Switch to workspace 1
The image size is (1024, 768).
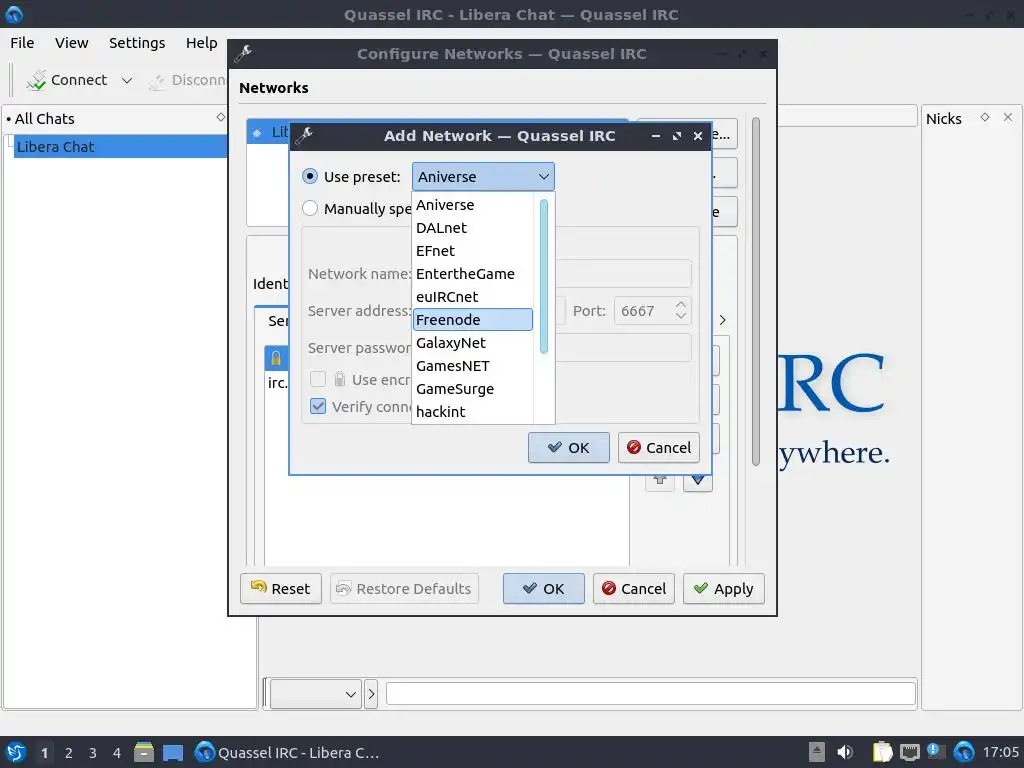pos(44,753)
